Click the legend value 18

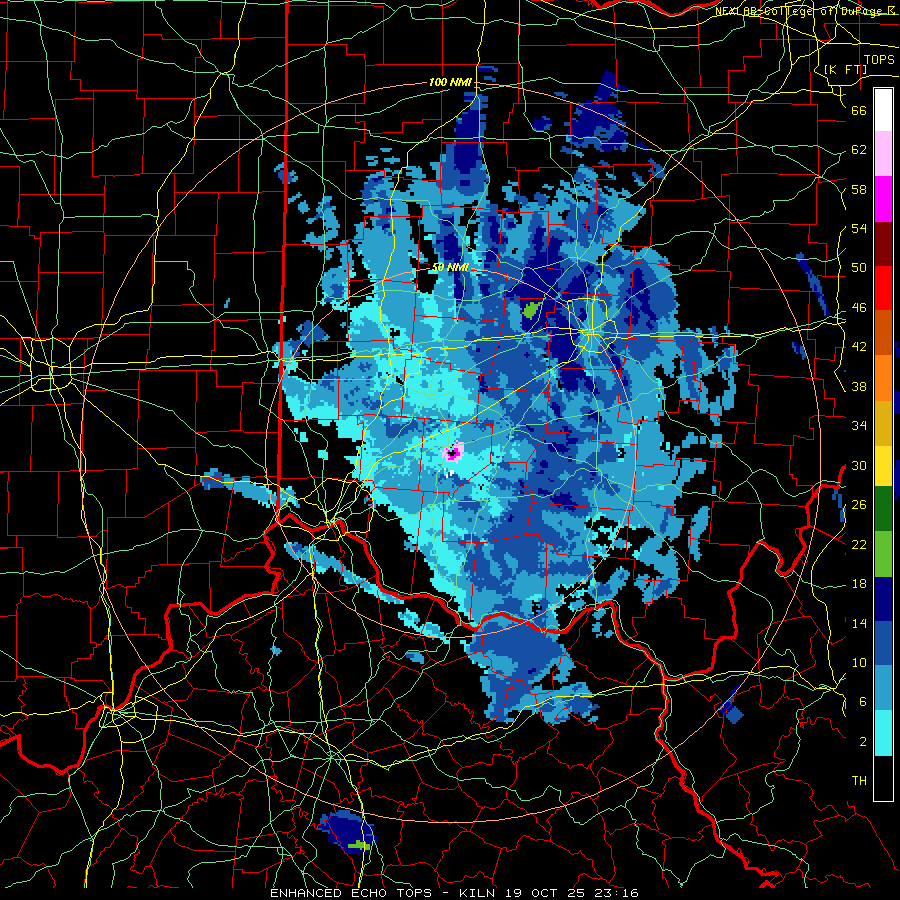pos(859,584)
